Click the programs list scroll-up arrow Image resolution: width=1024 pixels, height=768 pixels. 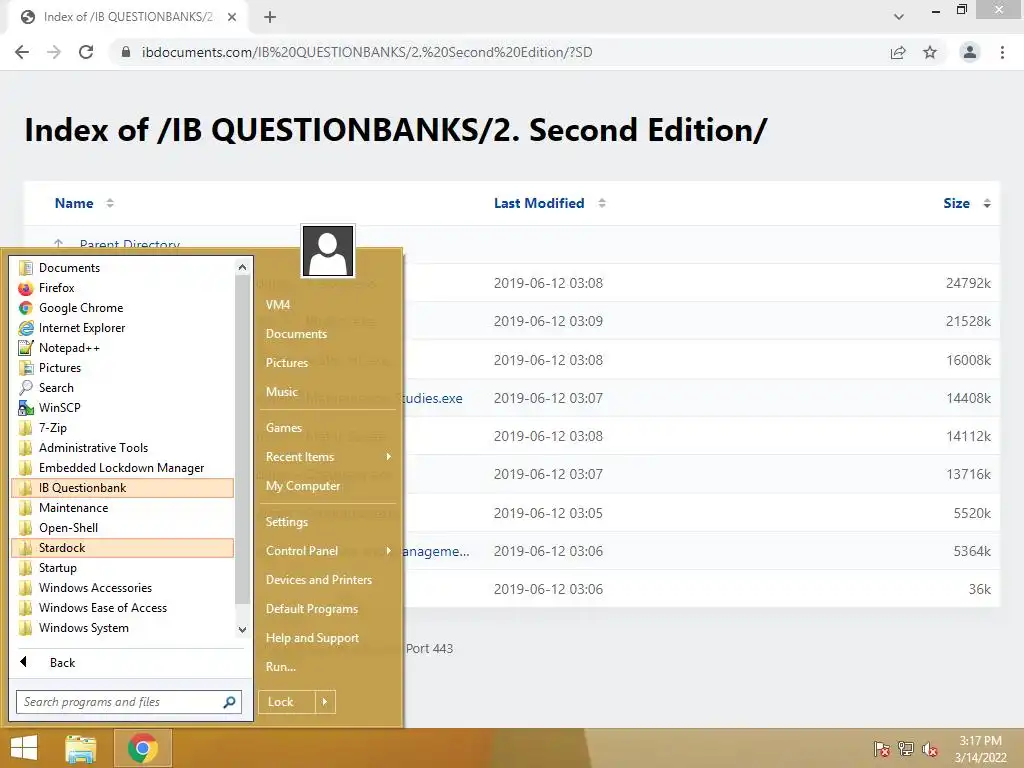click(x=242, y=267)
